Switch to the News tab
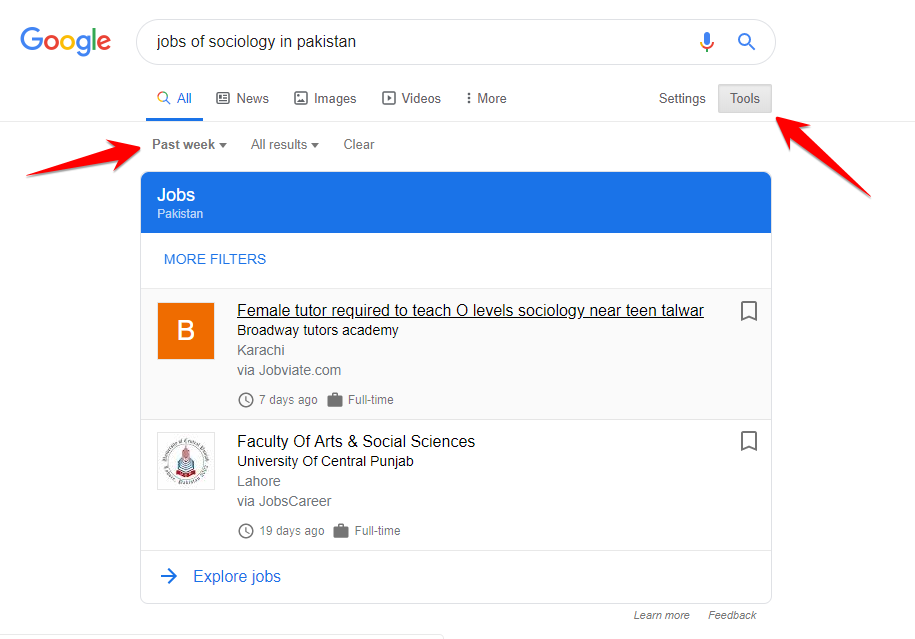915x639 pixels. (x=242, y=99)
